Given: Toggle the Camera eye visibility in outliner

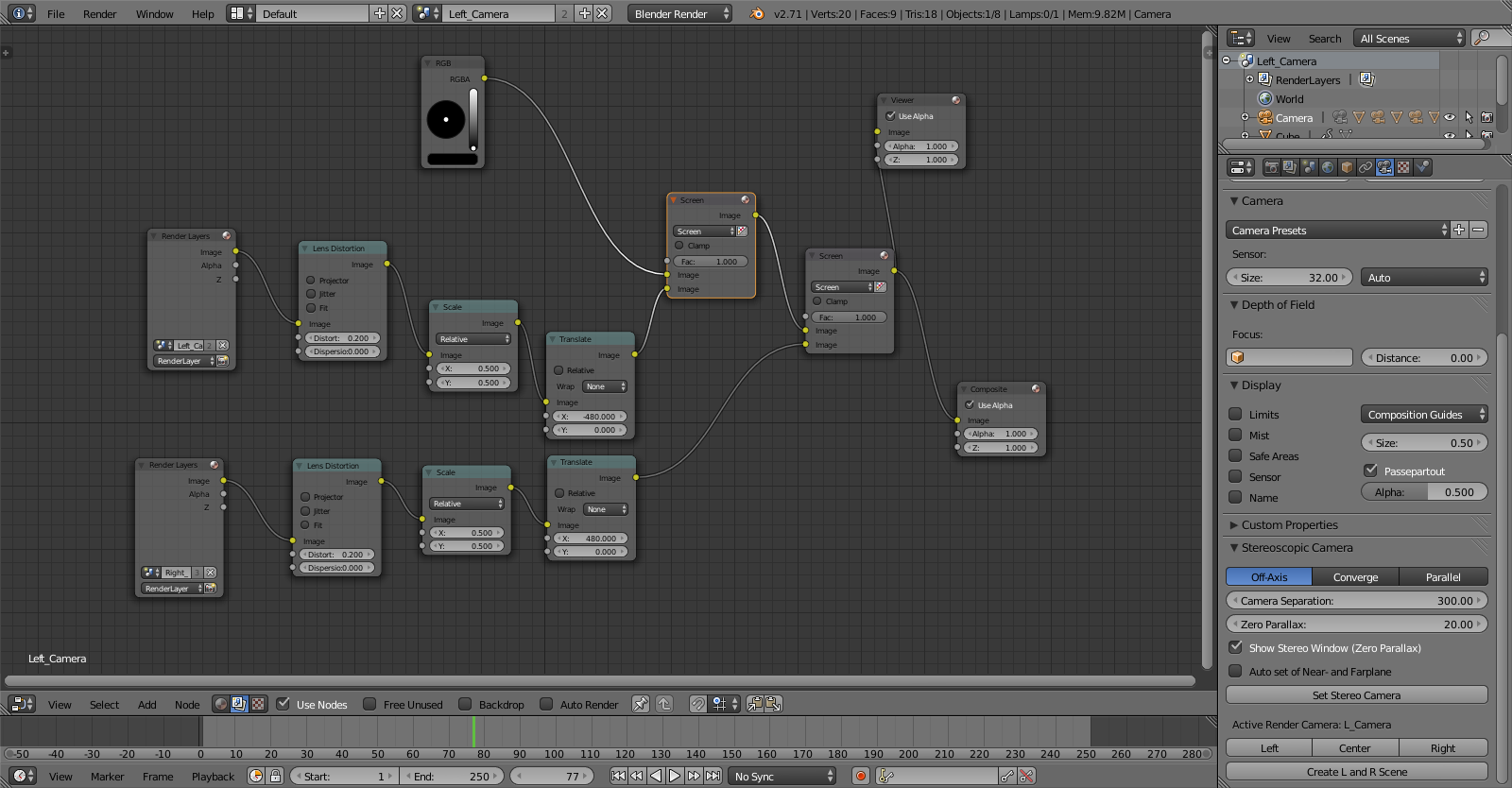Looking at the screenshot, I should click(x=1450, y=118).
